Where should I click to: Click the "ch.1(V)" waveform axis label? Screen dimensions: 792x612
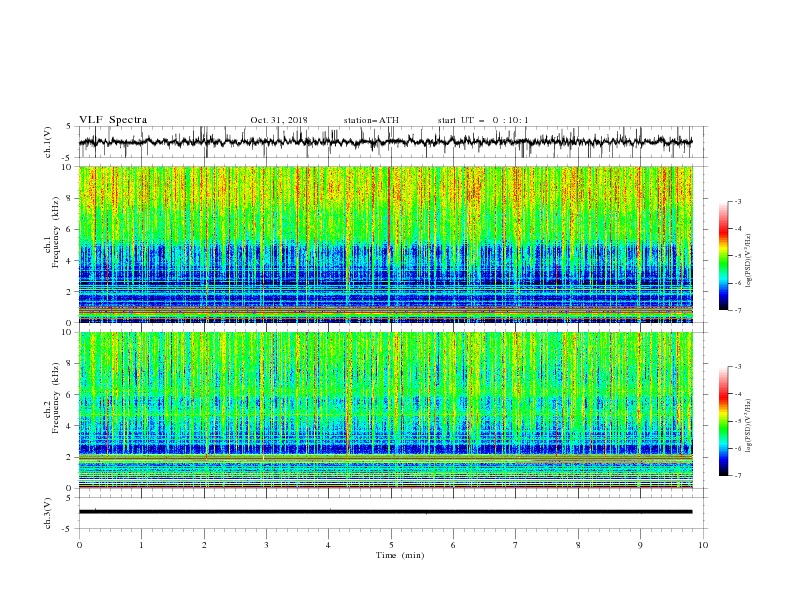[x=48, y=142]
